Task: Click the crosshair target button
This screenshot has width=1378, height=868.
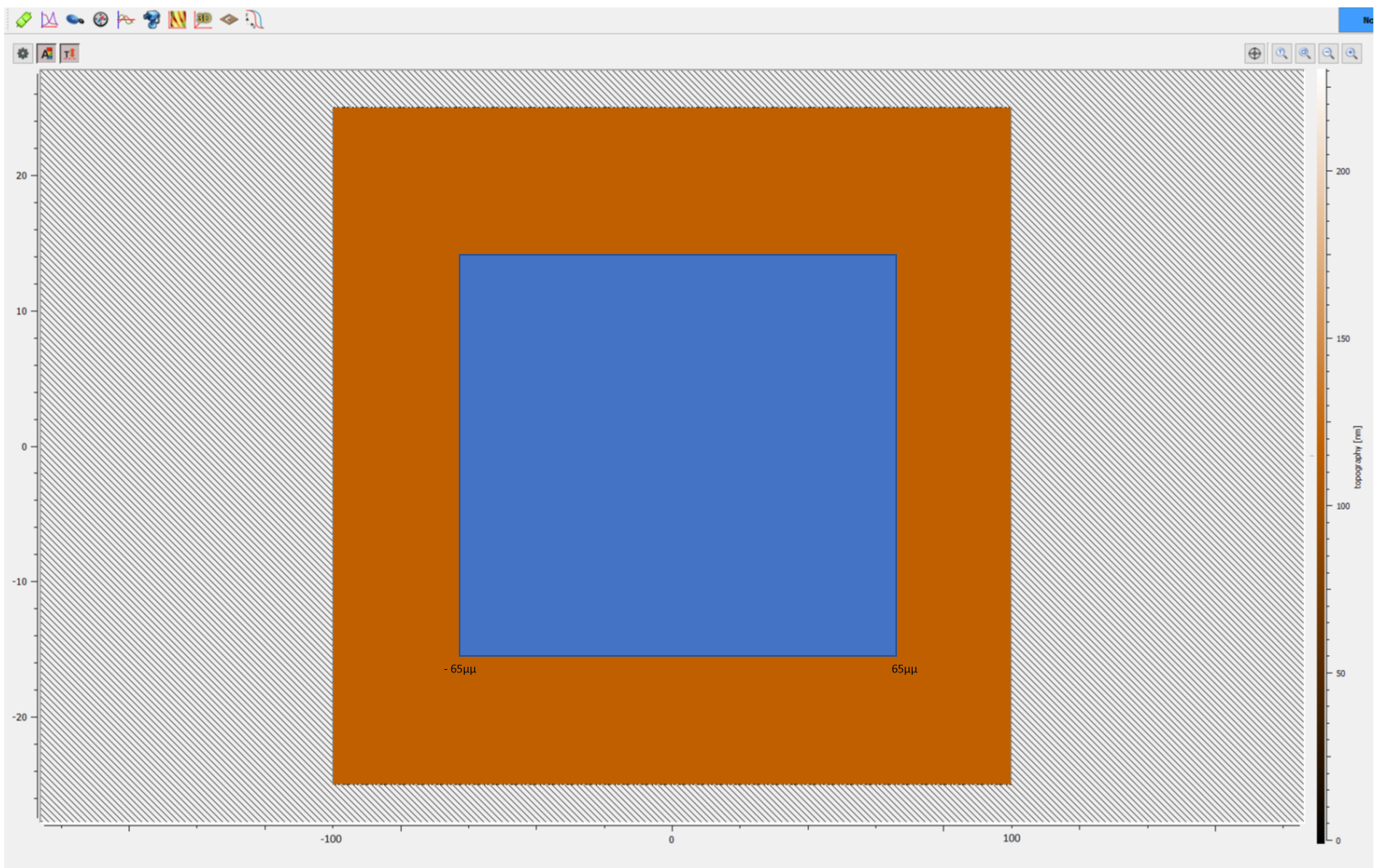Action: [1255, 53]
